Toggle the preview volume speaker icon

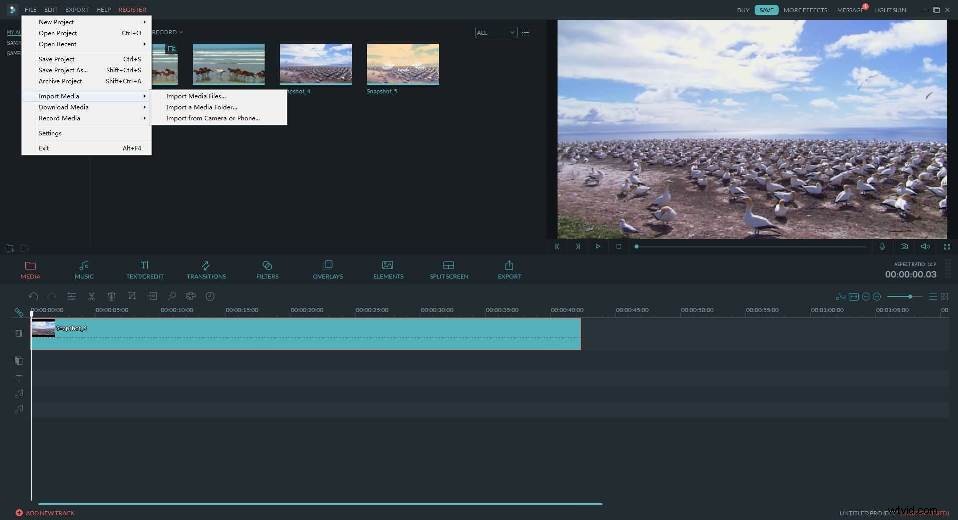tap(925, 246)
